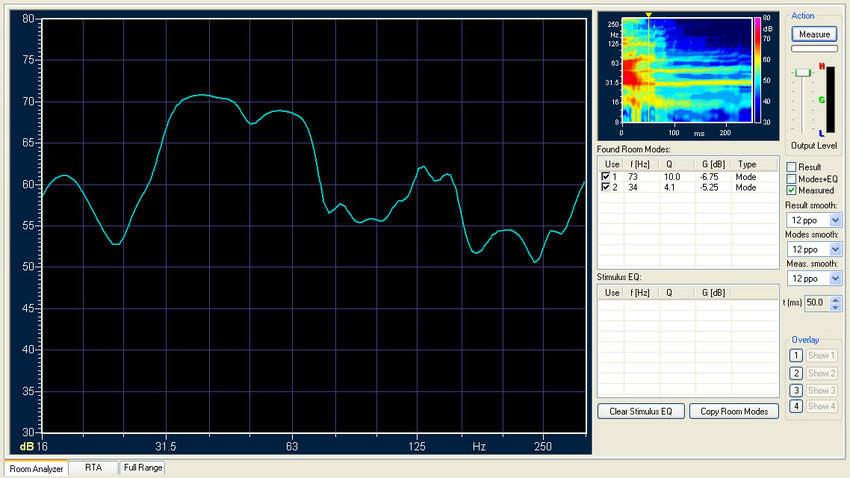Image resolution: width=850 pixels, height=478 pixels.
Task: Select the Q value 4.1 cell
Action: point(669,188)
